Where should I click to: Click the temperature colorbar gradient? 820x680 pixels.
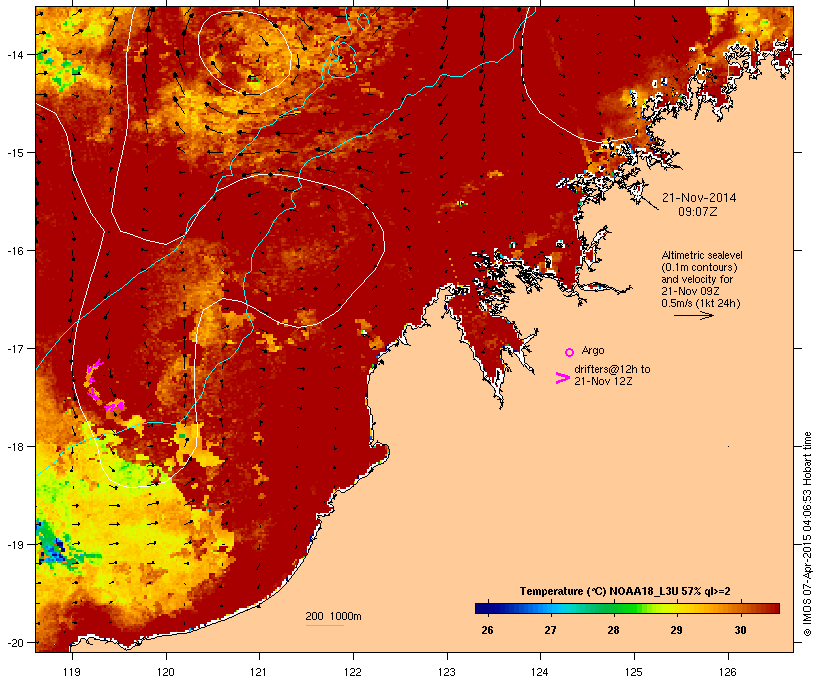[627, 608]
